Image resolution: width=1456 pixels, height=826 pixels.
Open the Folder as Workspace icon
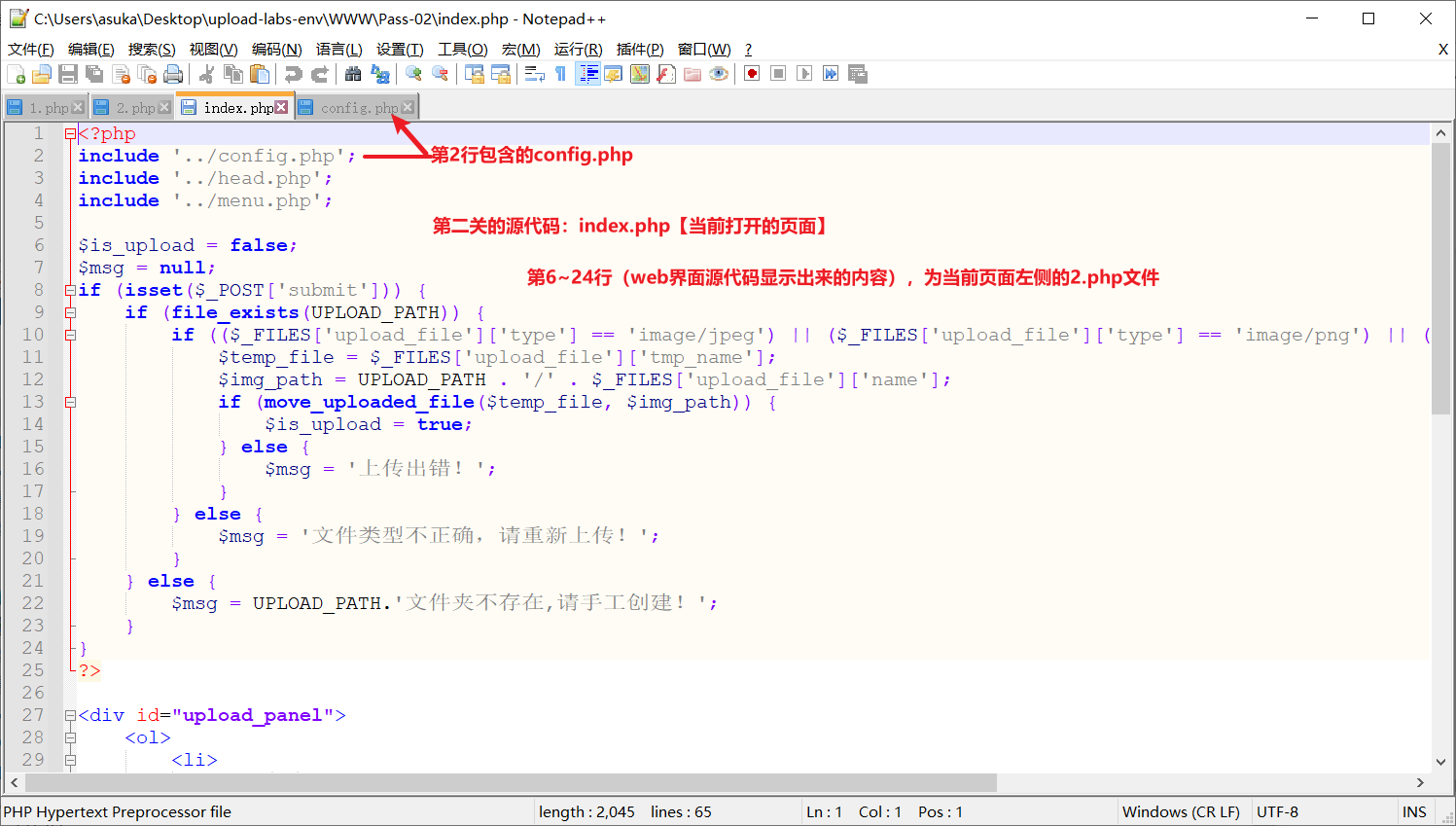pyautogui.click(x=692, y=74)
